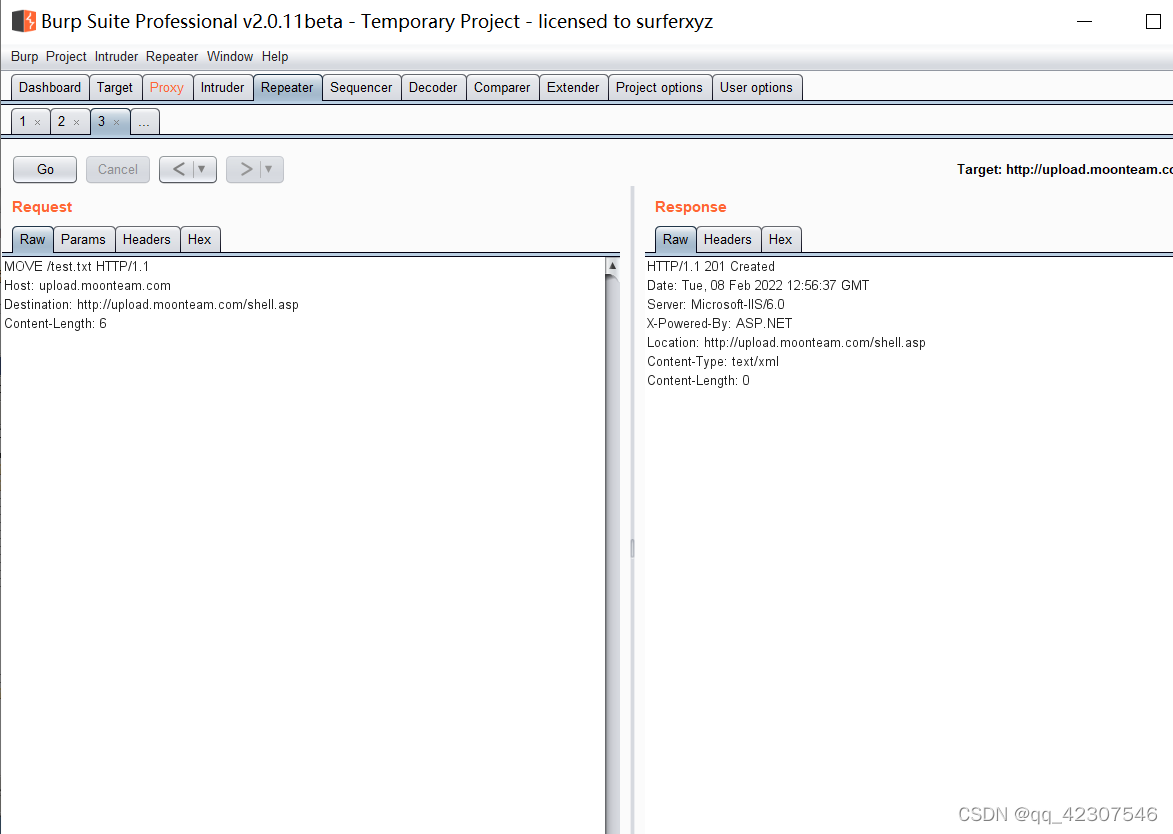Open the Intruder menu
Screen dimensions: 1173x834
116,56
